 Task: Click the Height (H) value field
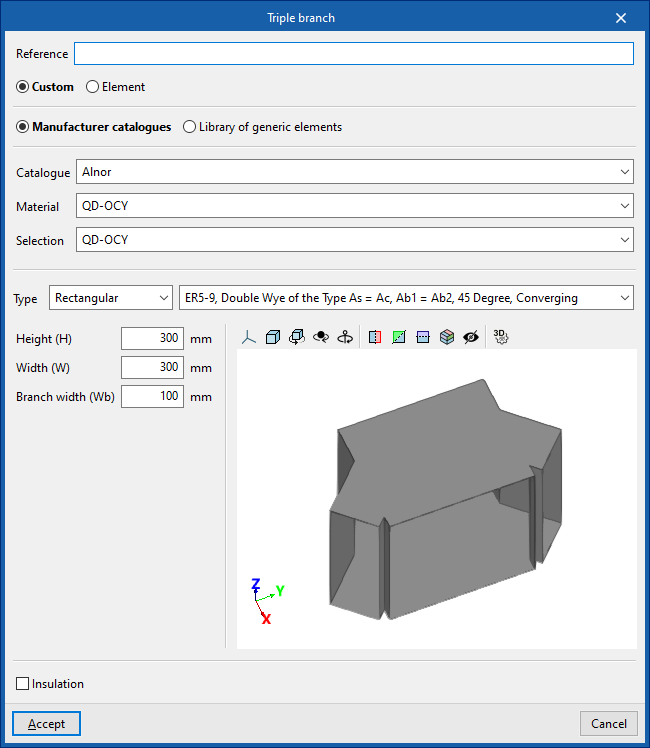point(152,338)
